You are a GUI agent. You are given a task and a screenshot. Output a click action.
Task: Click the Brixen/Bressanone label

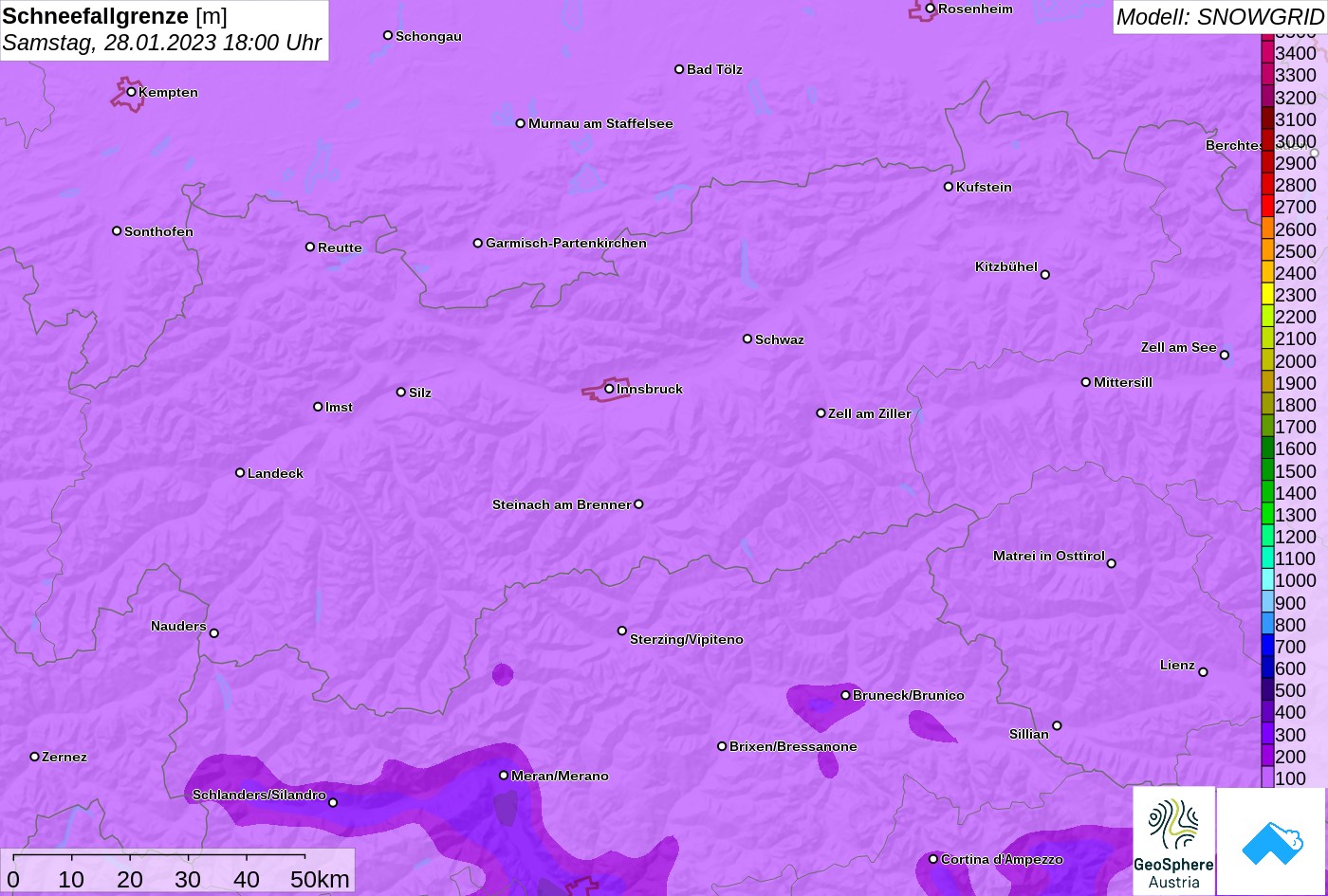pyautogui.click(x=793, y=746)
